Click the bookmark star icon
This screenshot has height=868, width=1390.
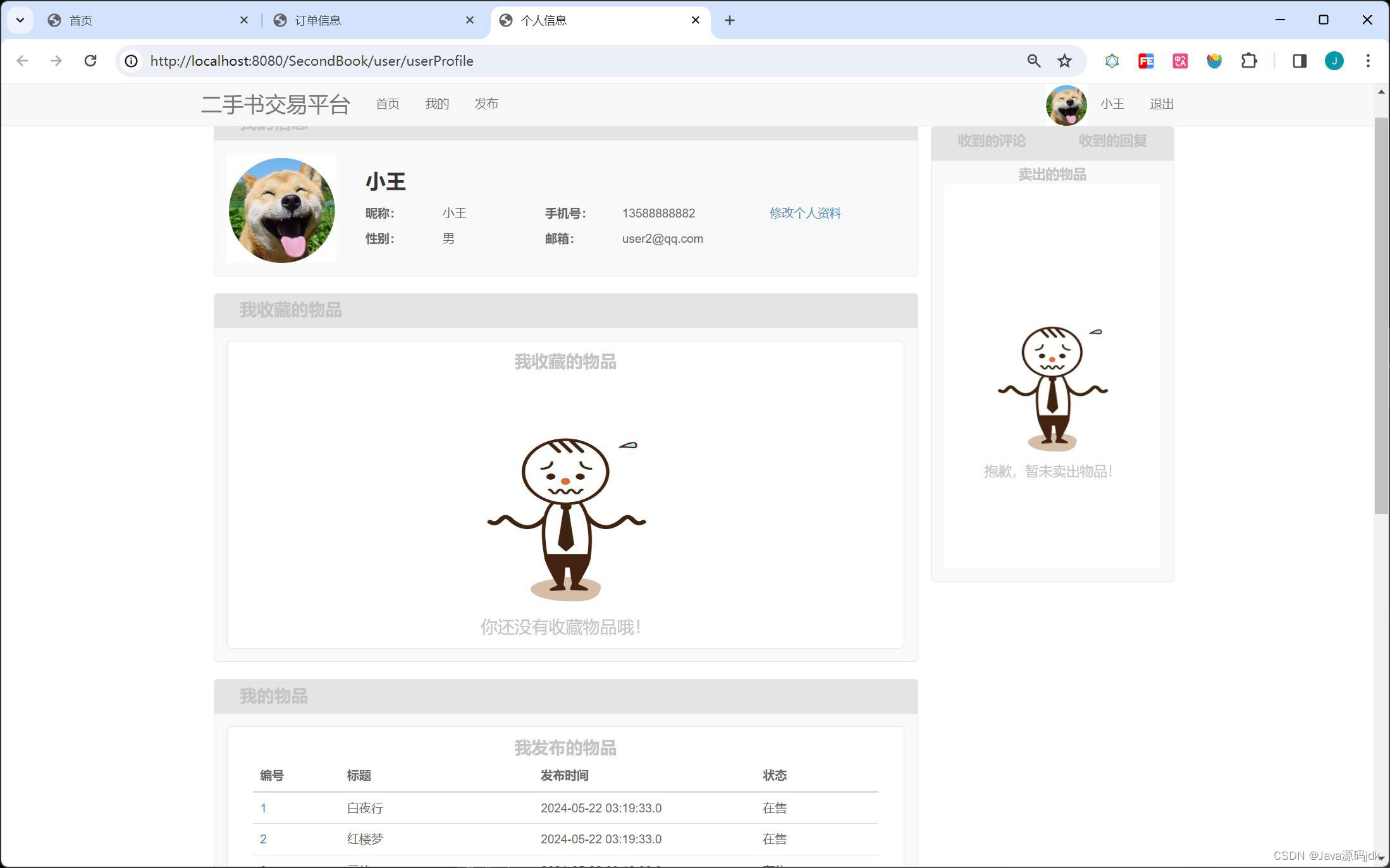[x=1064, y=61]
